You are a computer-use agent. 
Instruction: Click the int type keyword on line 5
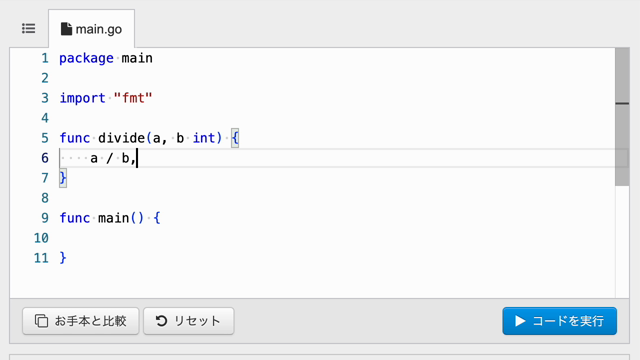click(204, 138)
